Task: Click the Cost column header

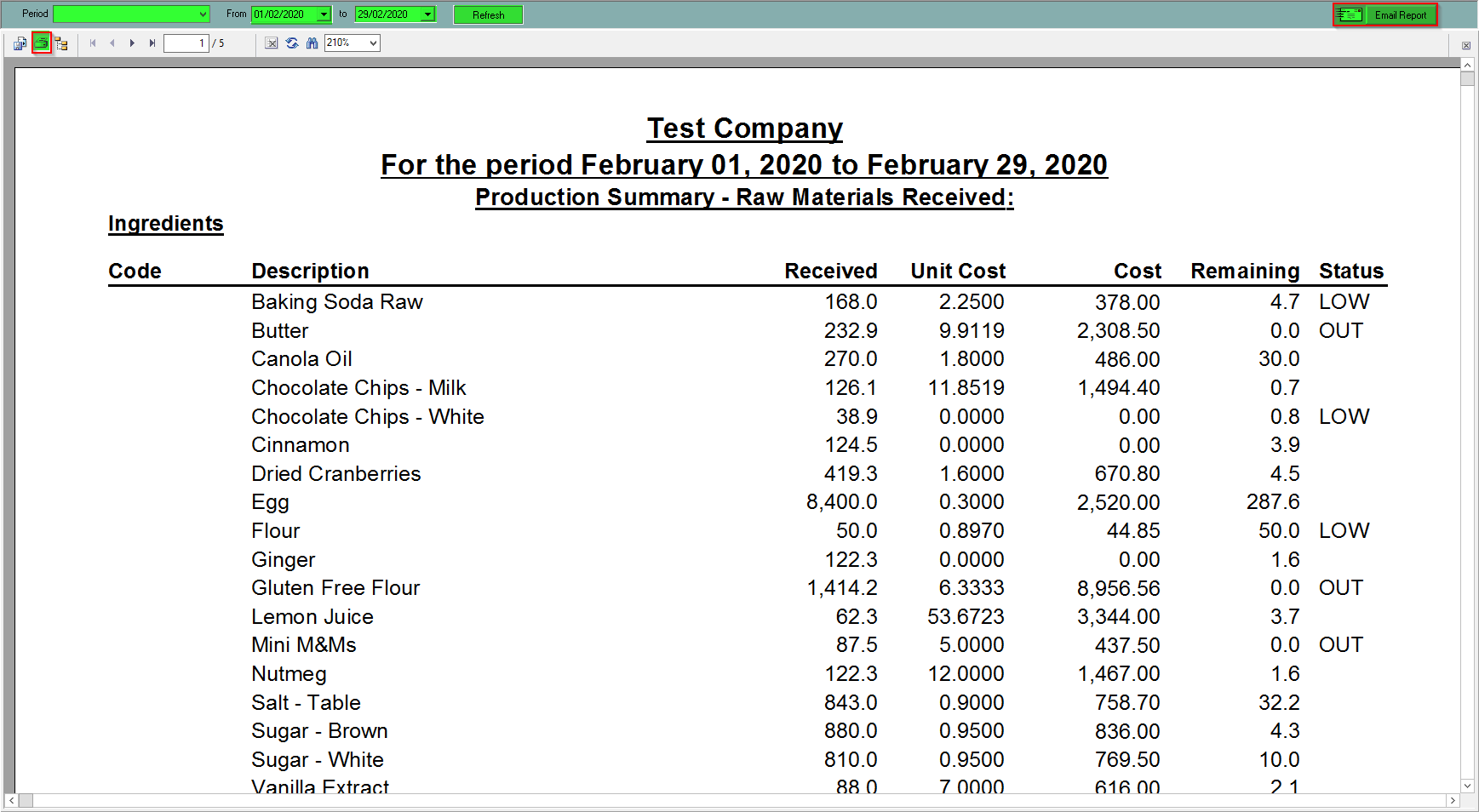Action: (x=1138, y=272)
